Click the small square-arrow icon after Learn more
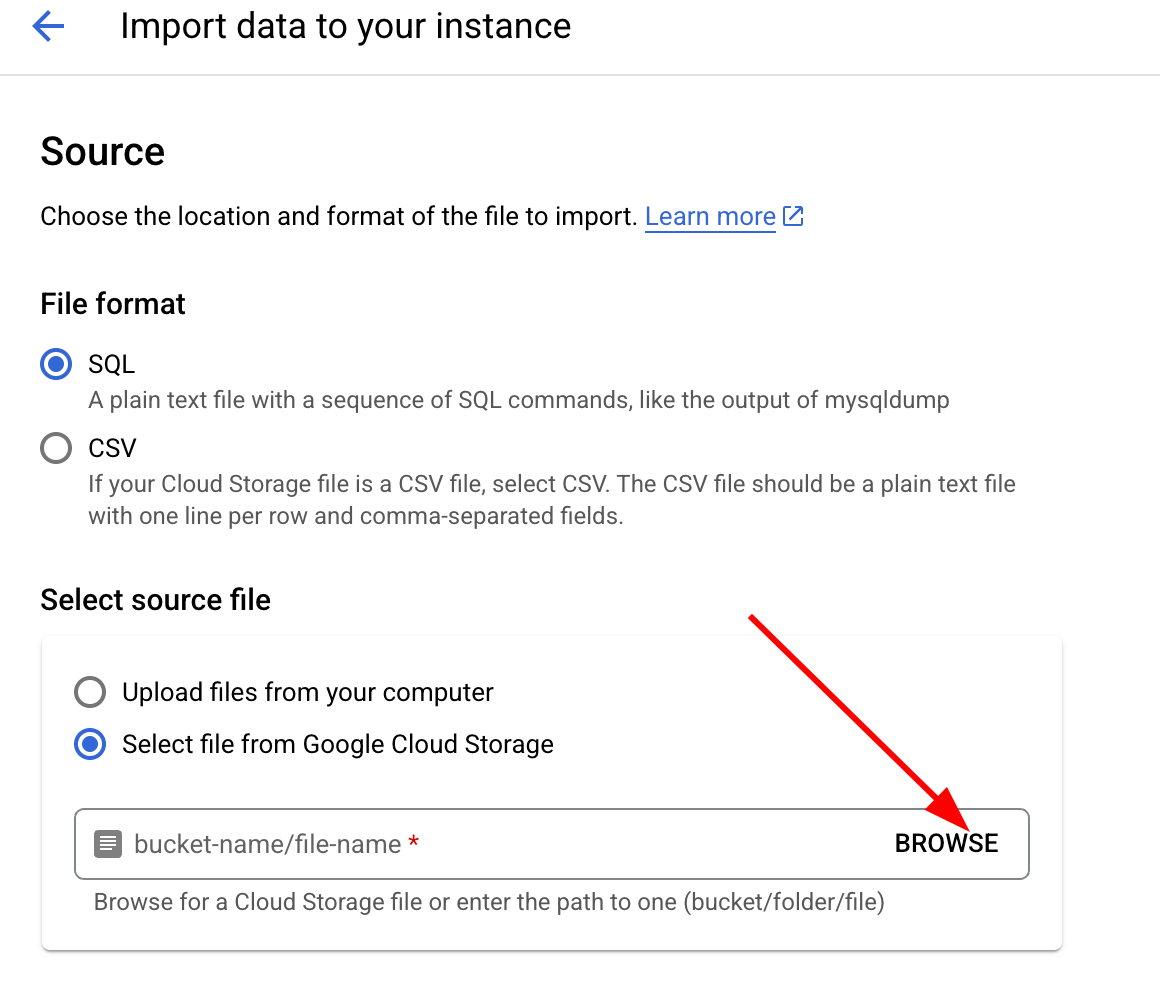The image size is (1160, 982). pos(794,216)
